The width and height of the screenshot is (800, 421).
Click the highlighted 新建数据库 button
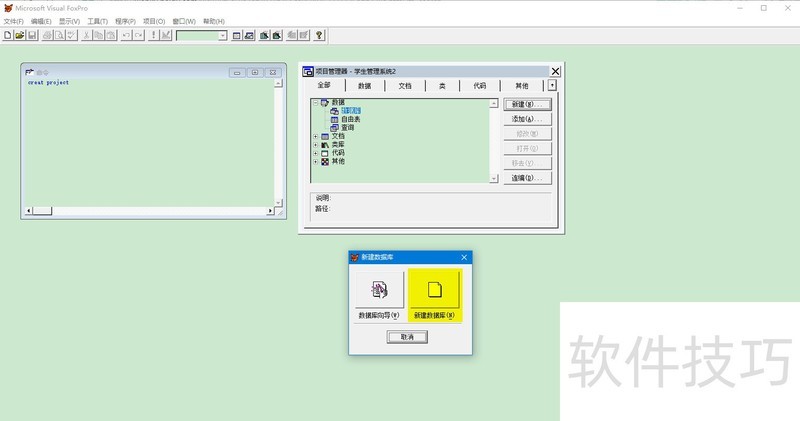[x=435, y=290]
